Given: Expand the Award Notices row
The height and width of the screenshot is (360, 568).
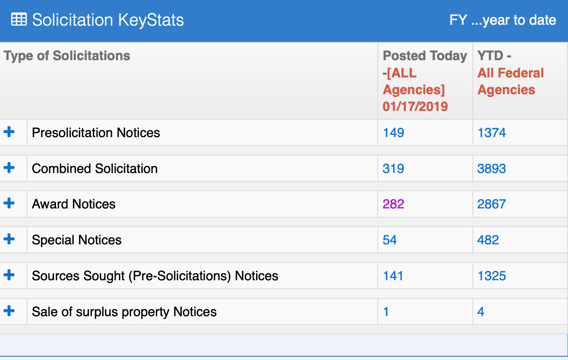Looking at the screenshot, I should 9,203.
